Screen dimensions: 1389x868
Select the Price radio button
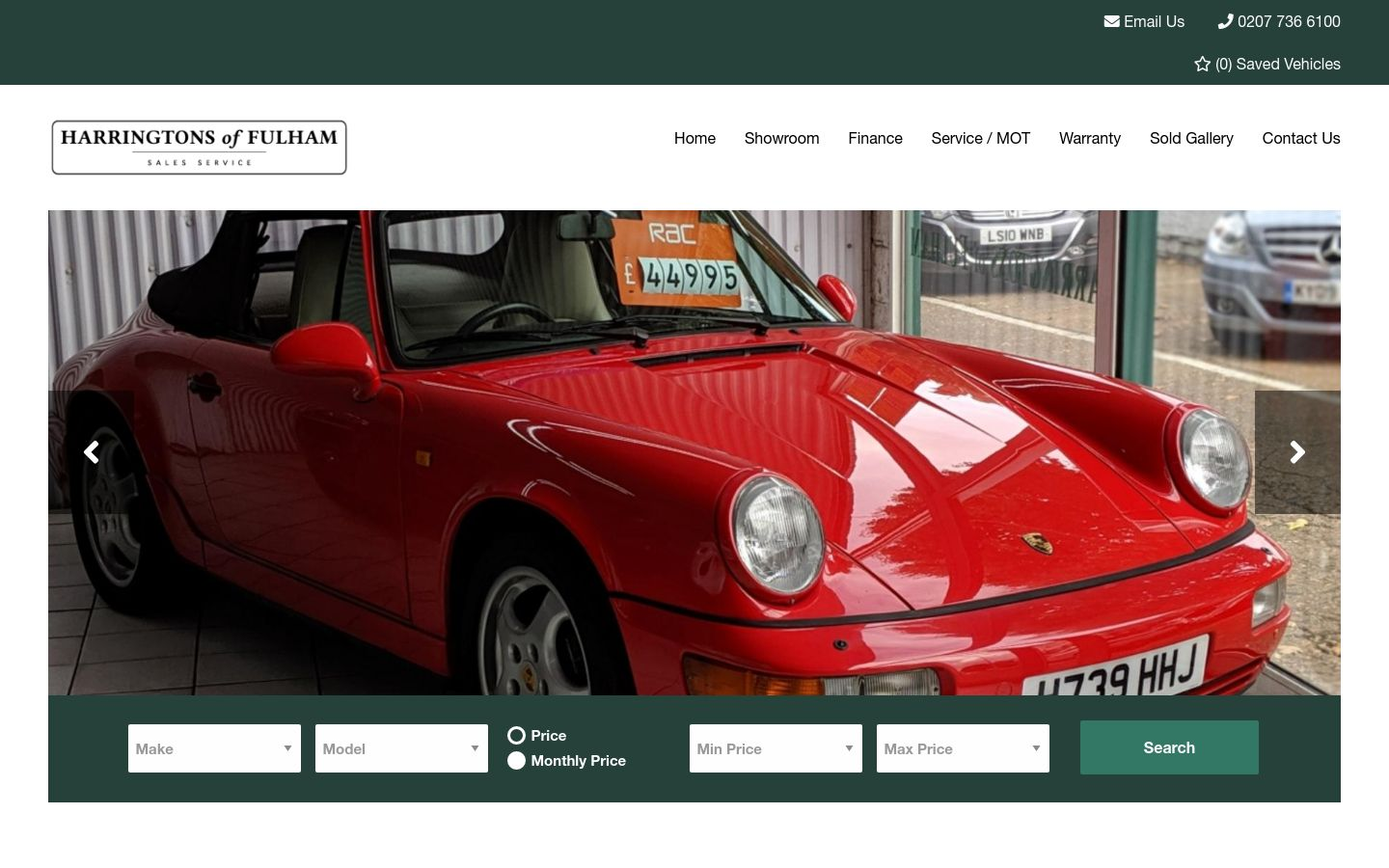click(x=516, y=735)
